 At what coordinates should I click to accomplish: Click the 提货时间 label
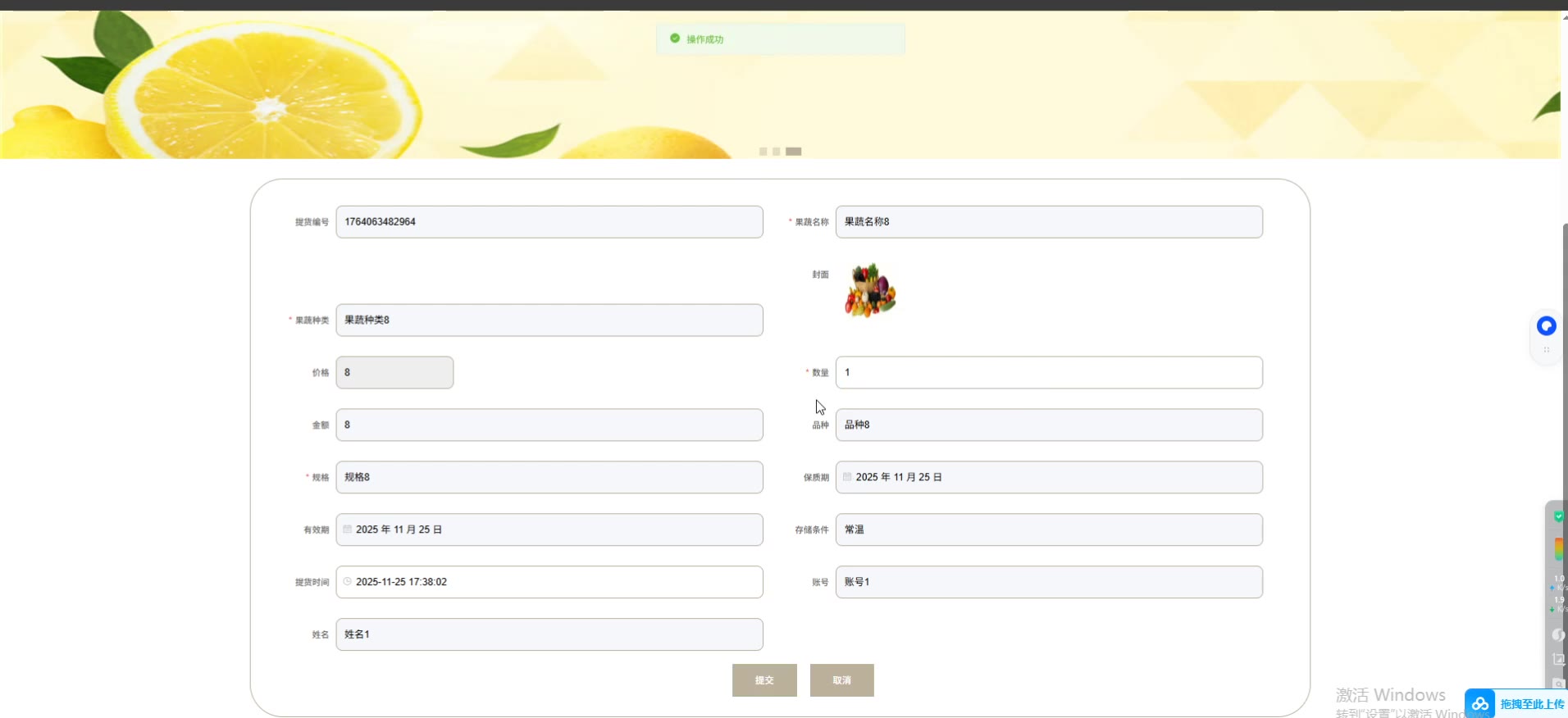[312, 583]
